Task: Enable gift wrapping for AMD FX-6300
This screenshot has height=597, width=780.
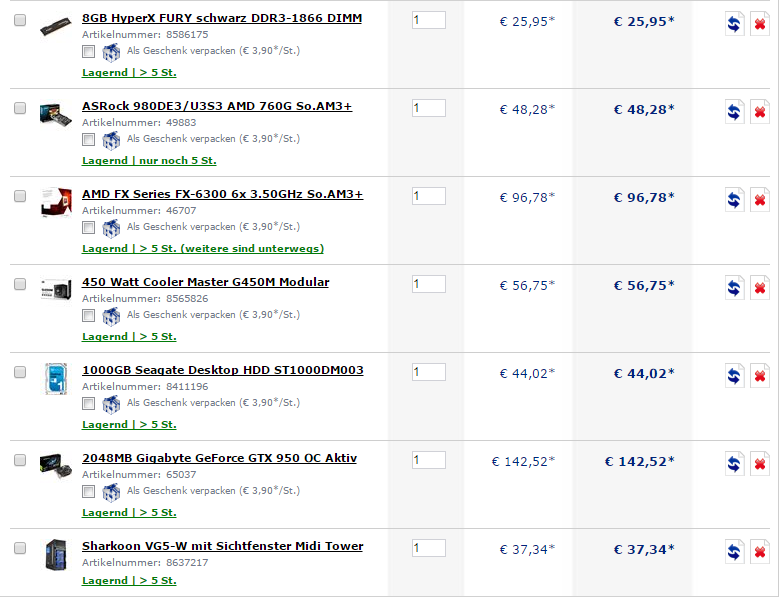Action: [x=89, y=227]
